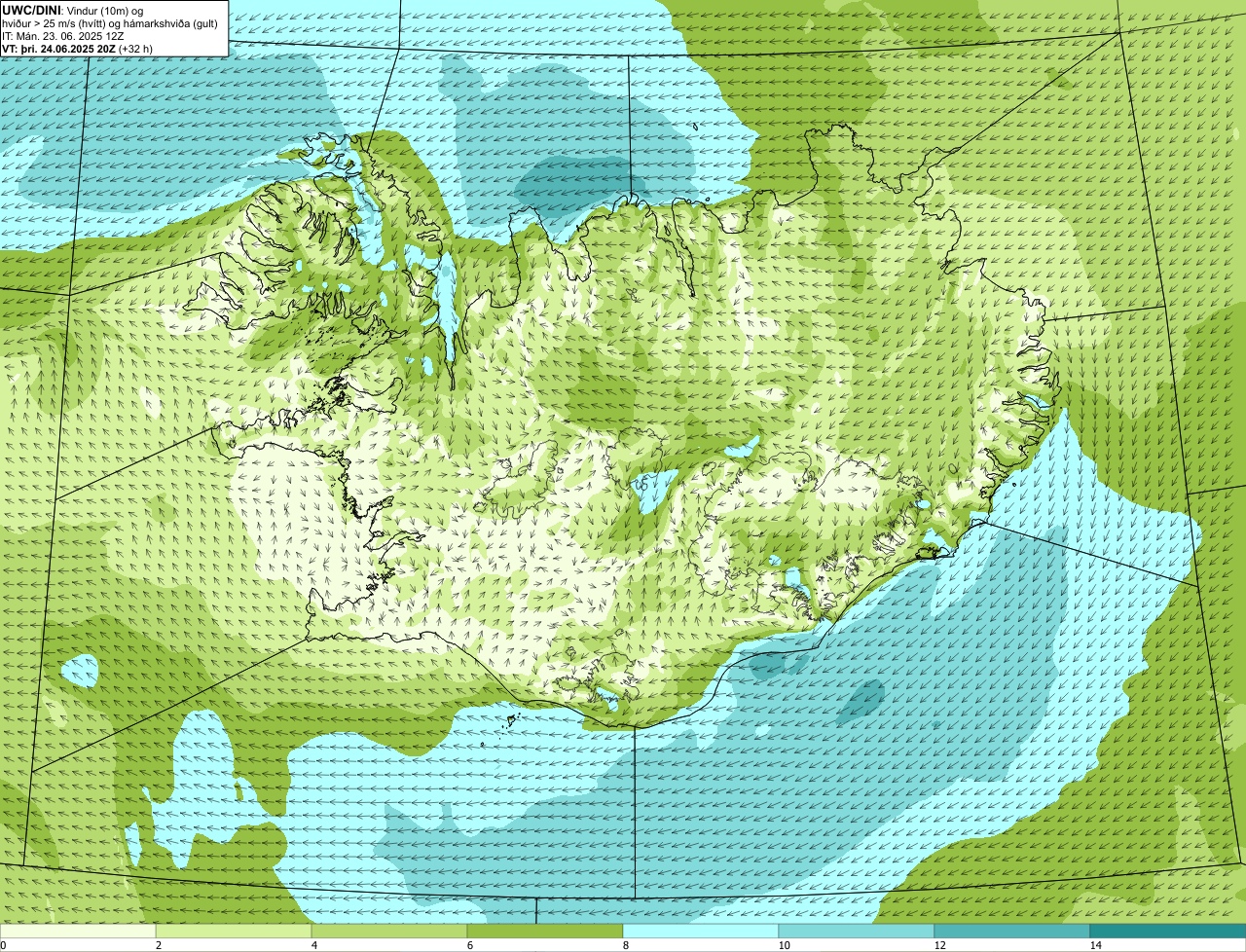Click the 2–4 color bar segment
1246x952 pixels.
[234, 931]
